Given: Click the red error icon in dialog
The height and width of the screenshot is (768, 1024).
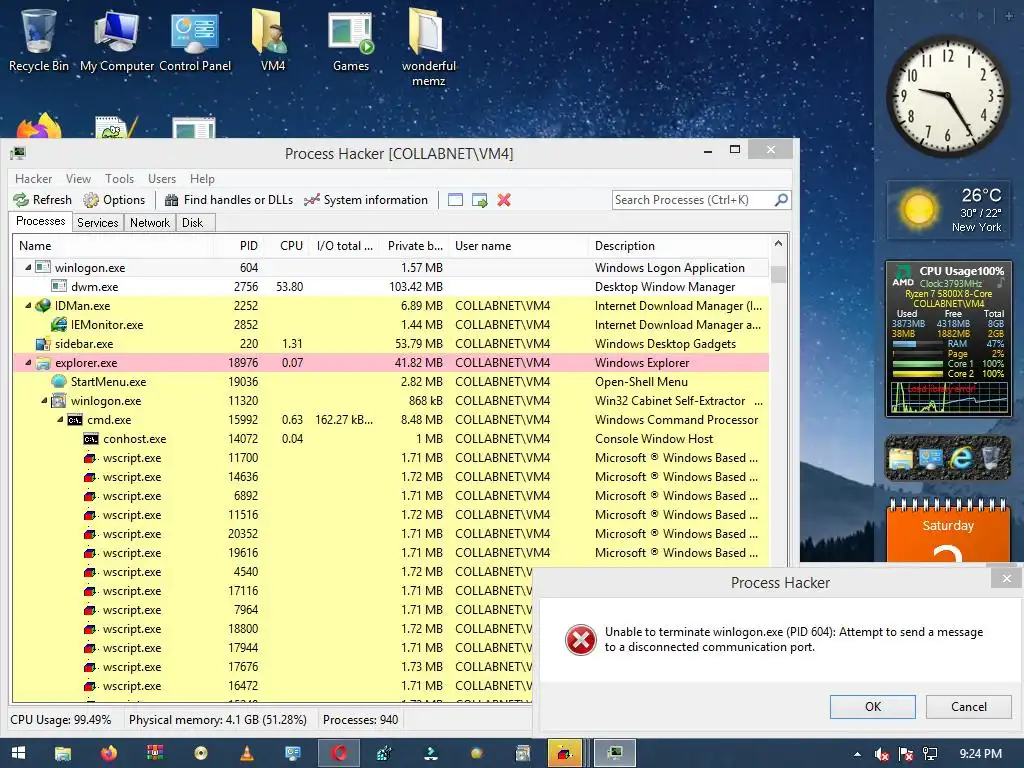Looking at the screenshot, I should [x=581, y=639].
